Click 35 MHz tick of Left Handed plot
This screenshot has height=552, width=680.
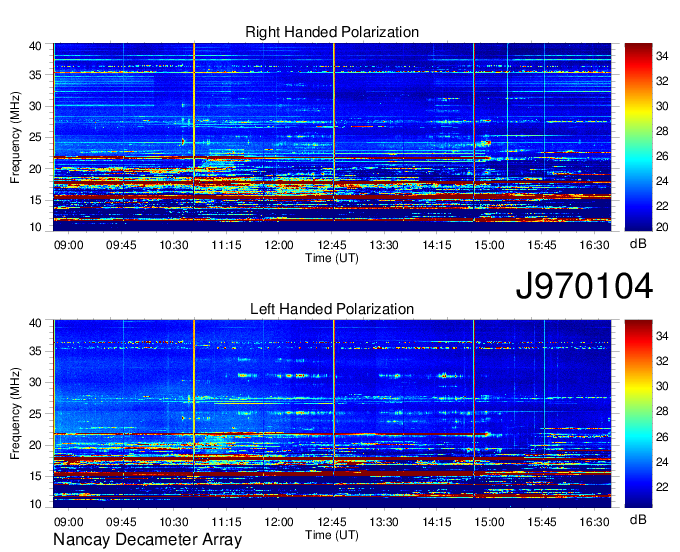coord(35,351)
